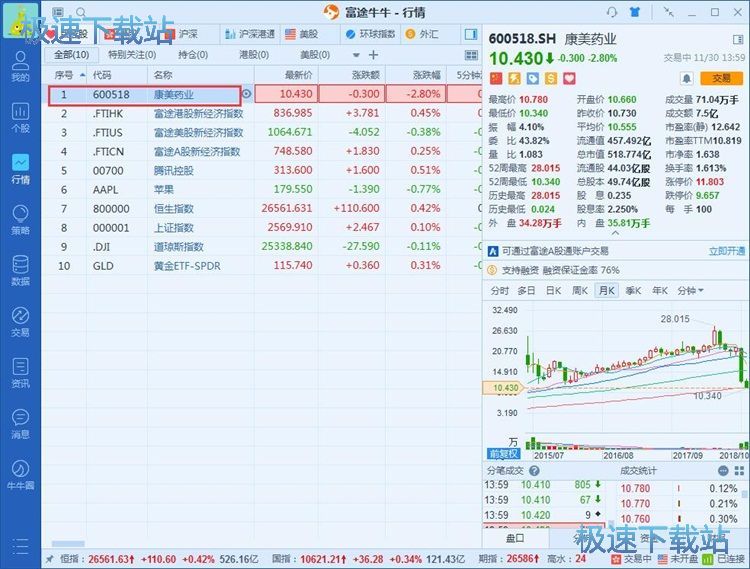Open the skin theme shirt icon
750x569 pixels.
coord(635,12)
